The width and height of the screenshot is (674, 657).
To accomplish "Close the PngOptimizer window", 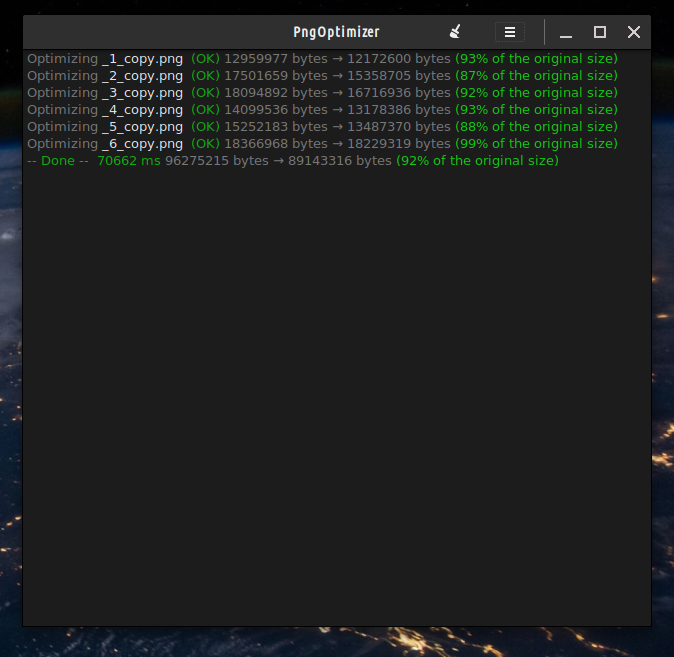I will [634, 32].
